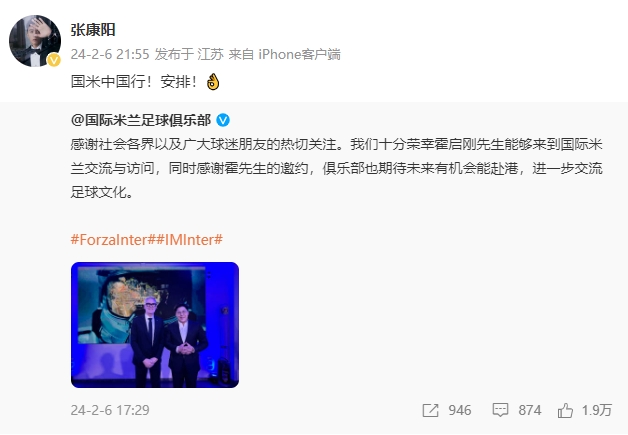This screenshot has width=628, height=435.
Task: Open the reposted text about 霍启刚先生
Action: pos(336,168)
